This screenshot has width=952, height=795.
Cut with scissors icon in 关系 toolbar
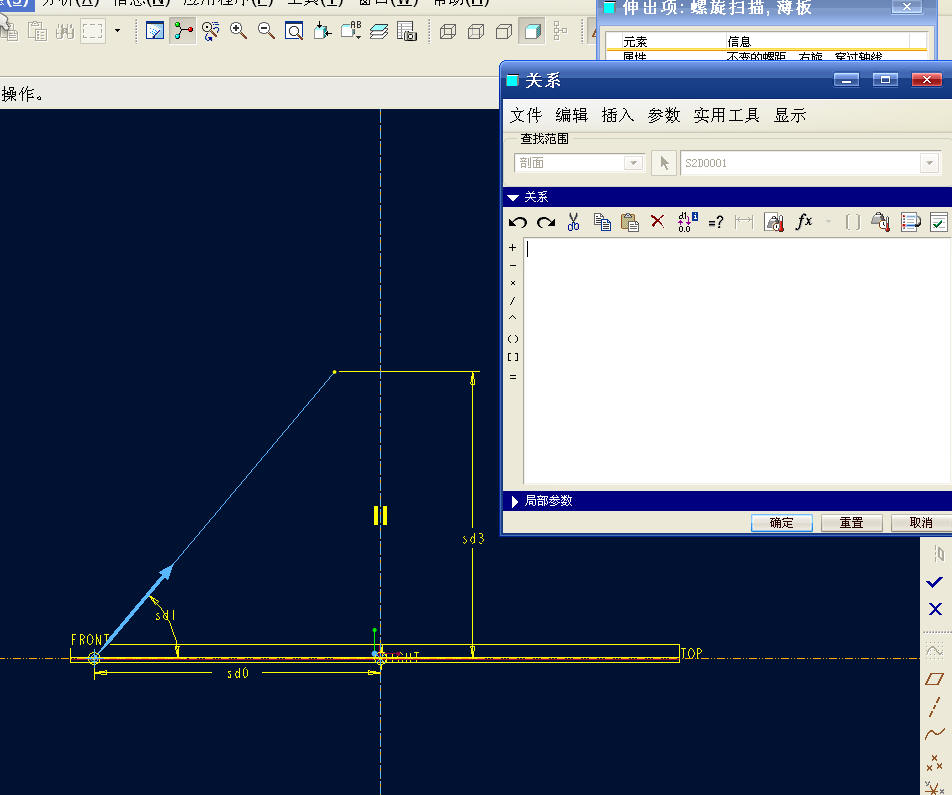point(573,222)
